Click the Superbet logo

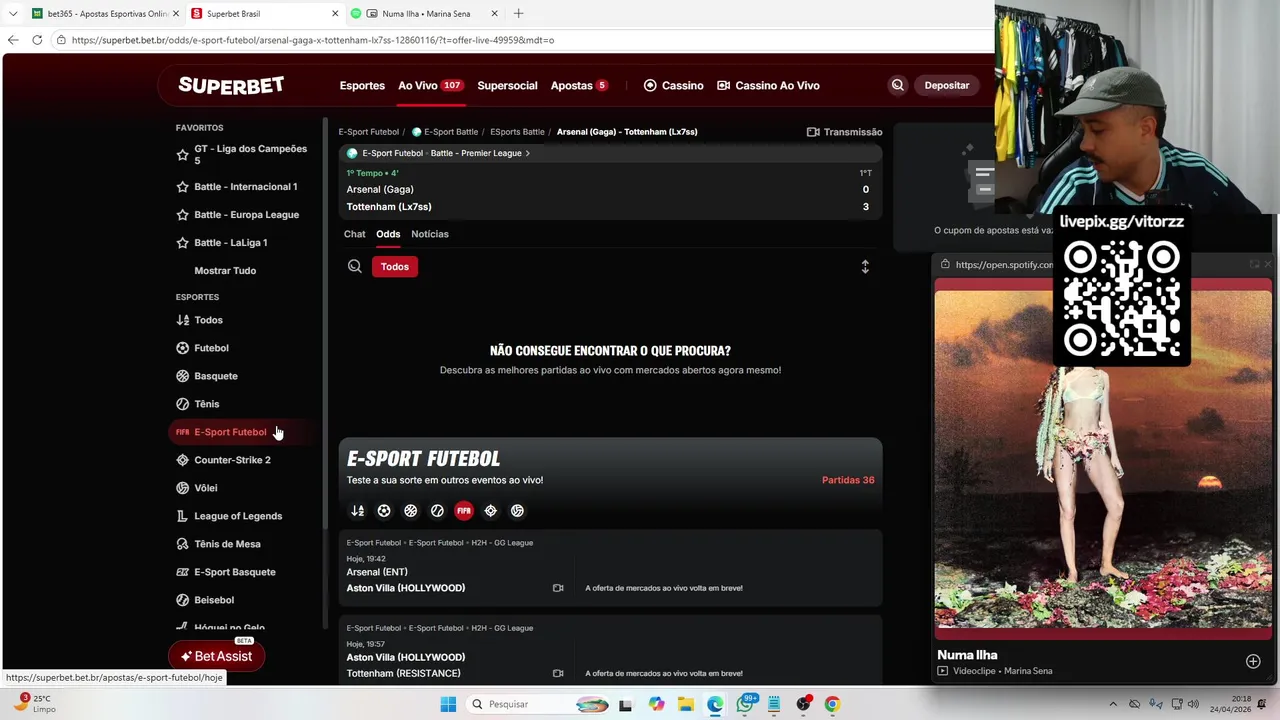[x=231, y=86]
